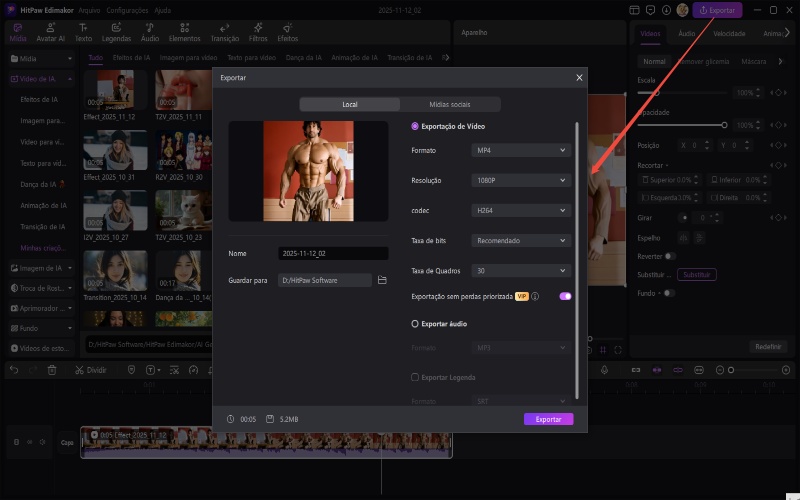Image resolution: width=800 pixels, height=500 pixels.
Task: Open the Legendas tool in toolbar
Action: (116, 31)
